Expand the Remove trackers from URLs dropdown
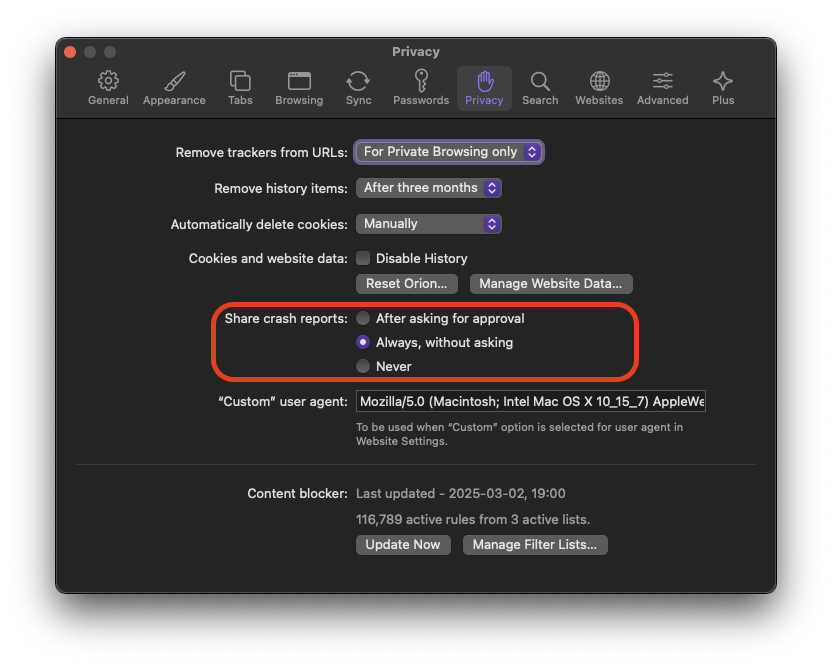 (449, 152)
